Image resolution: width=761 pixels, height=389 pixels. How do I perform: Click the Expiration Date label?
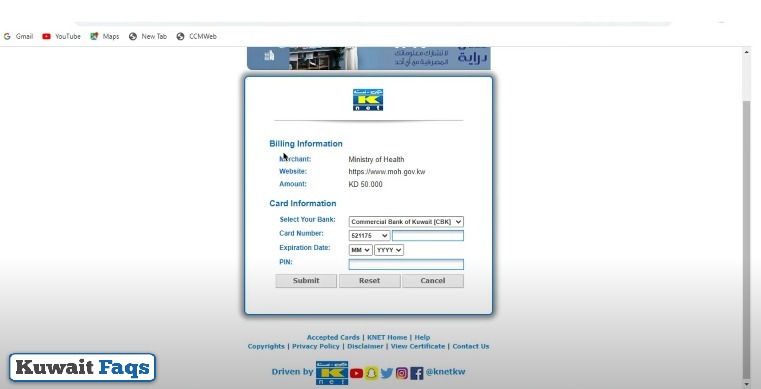305,248
